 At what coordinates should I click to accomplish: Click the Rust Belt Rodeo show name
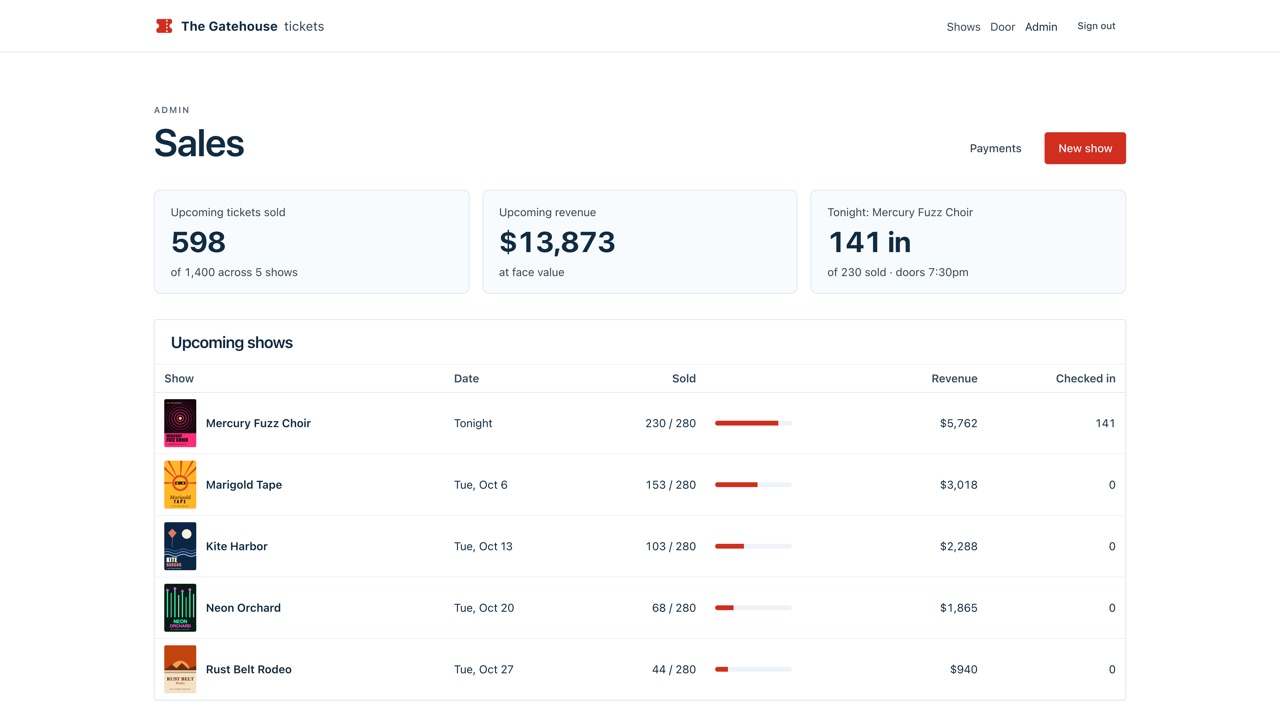tap(249, 669)
